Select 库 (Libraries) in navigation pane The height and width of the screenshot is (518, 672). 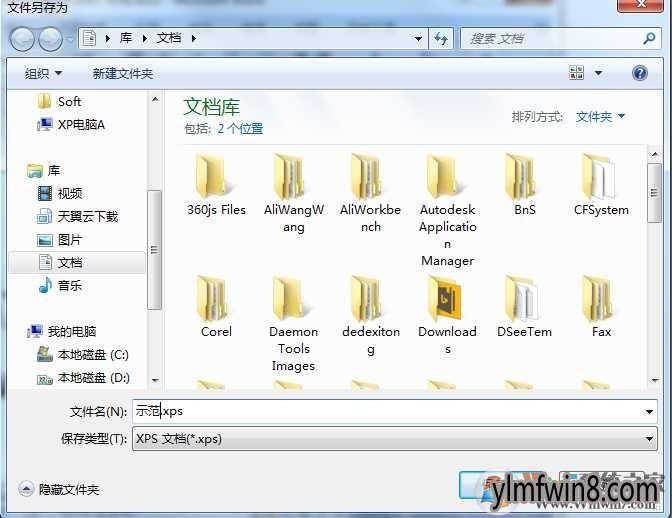point(43,171)
